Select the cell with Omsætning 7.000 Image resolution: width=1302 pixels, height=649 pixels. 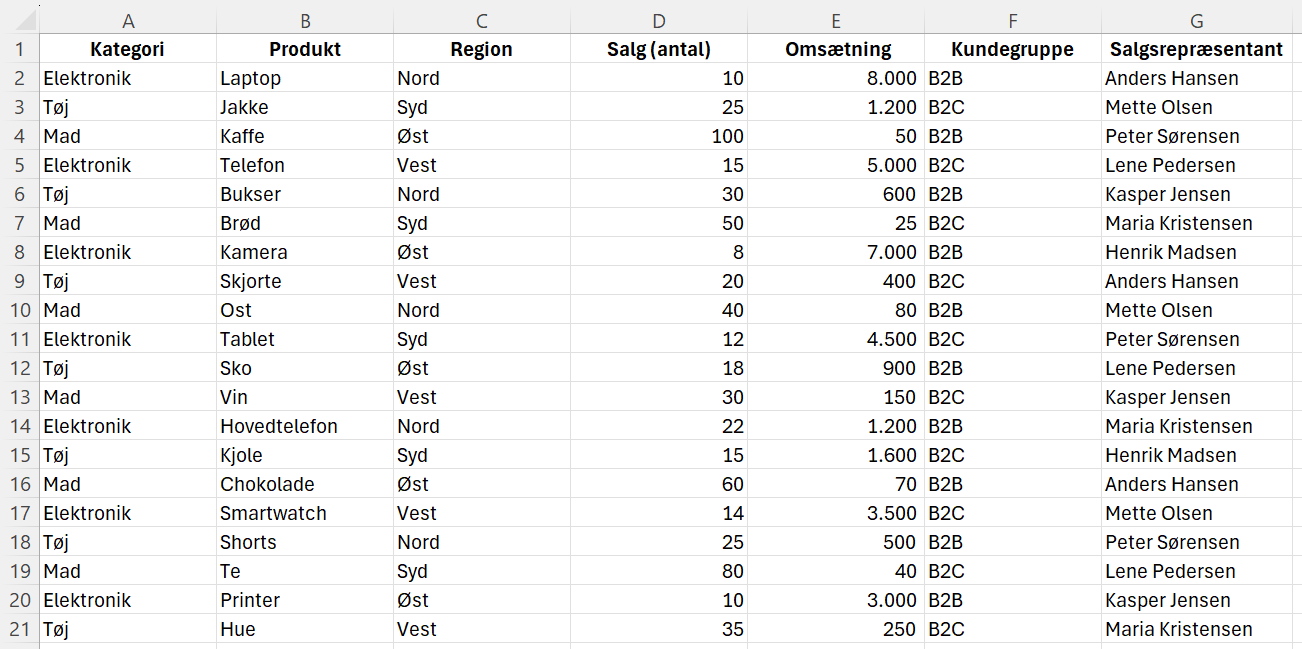[836, 252]
